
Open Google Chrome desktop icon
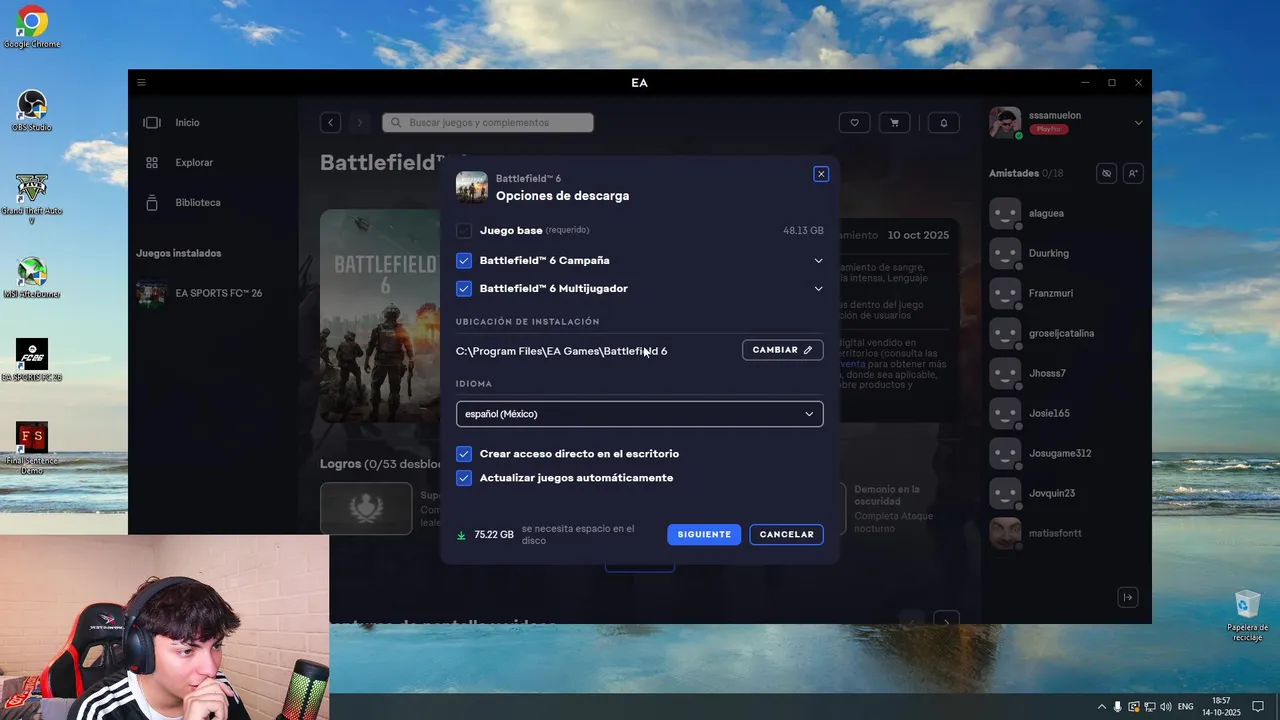pos(32,27)
